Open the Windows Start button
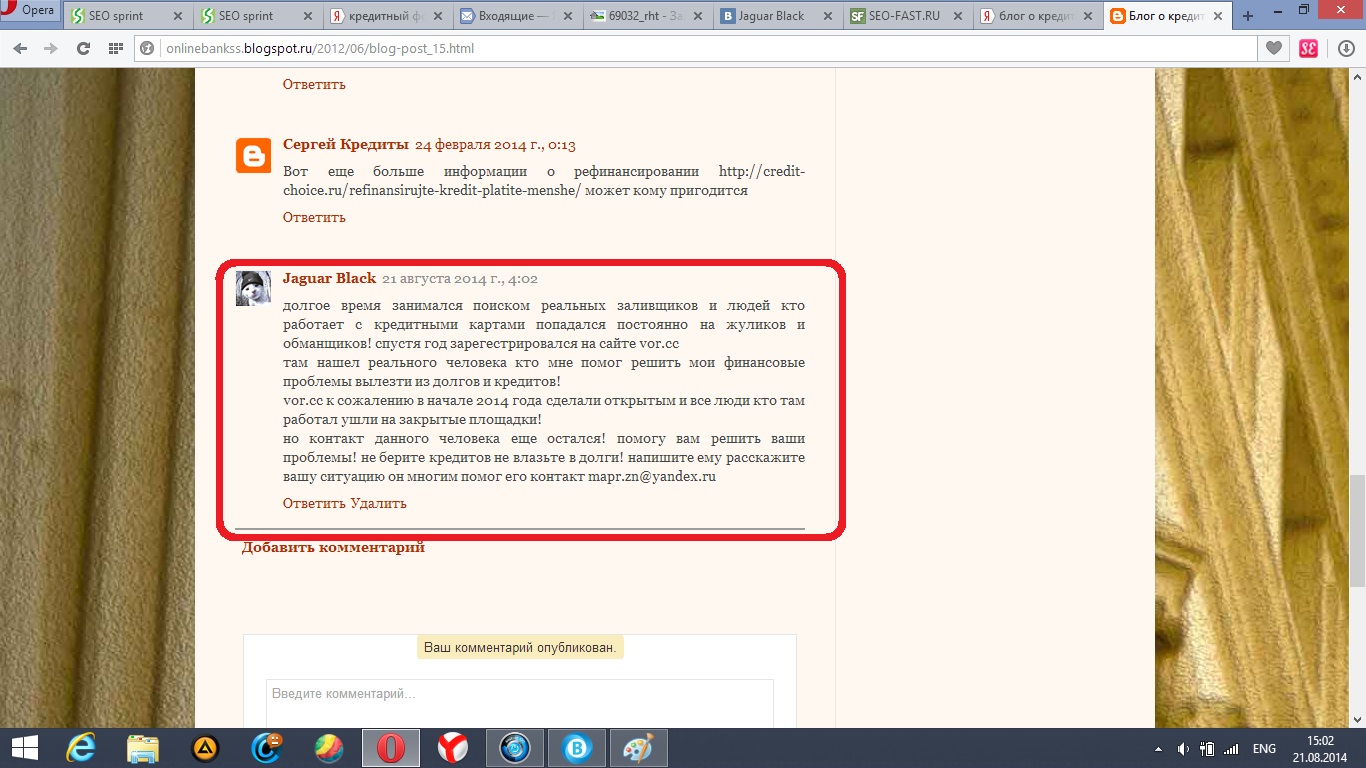Image resolution: width=1366 pixels, height=768 pixels. [23, 748]
